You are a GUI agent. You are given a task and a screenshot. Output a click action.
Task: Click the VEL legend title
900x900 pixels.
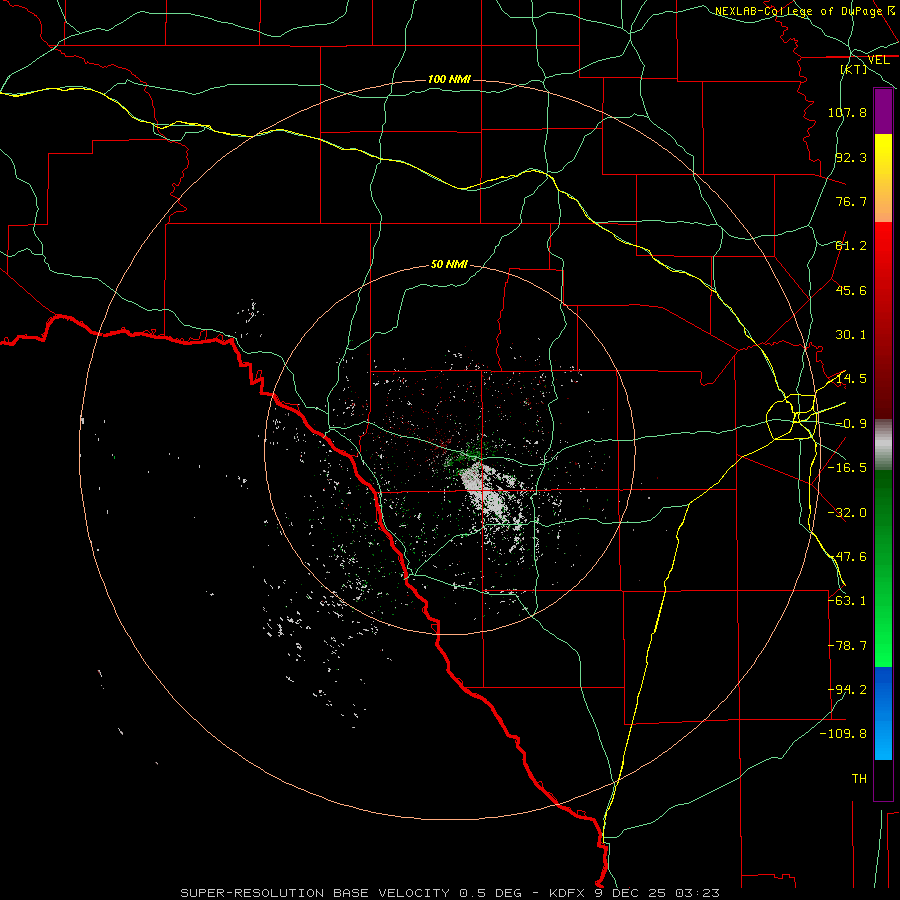click(x=878, y=60)
